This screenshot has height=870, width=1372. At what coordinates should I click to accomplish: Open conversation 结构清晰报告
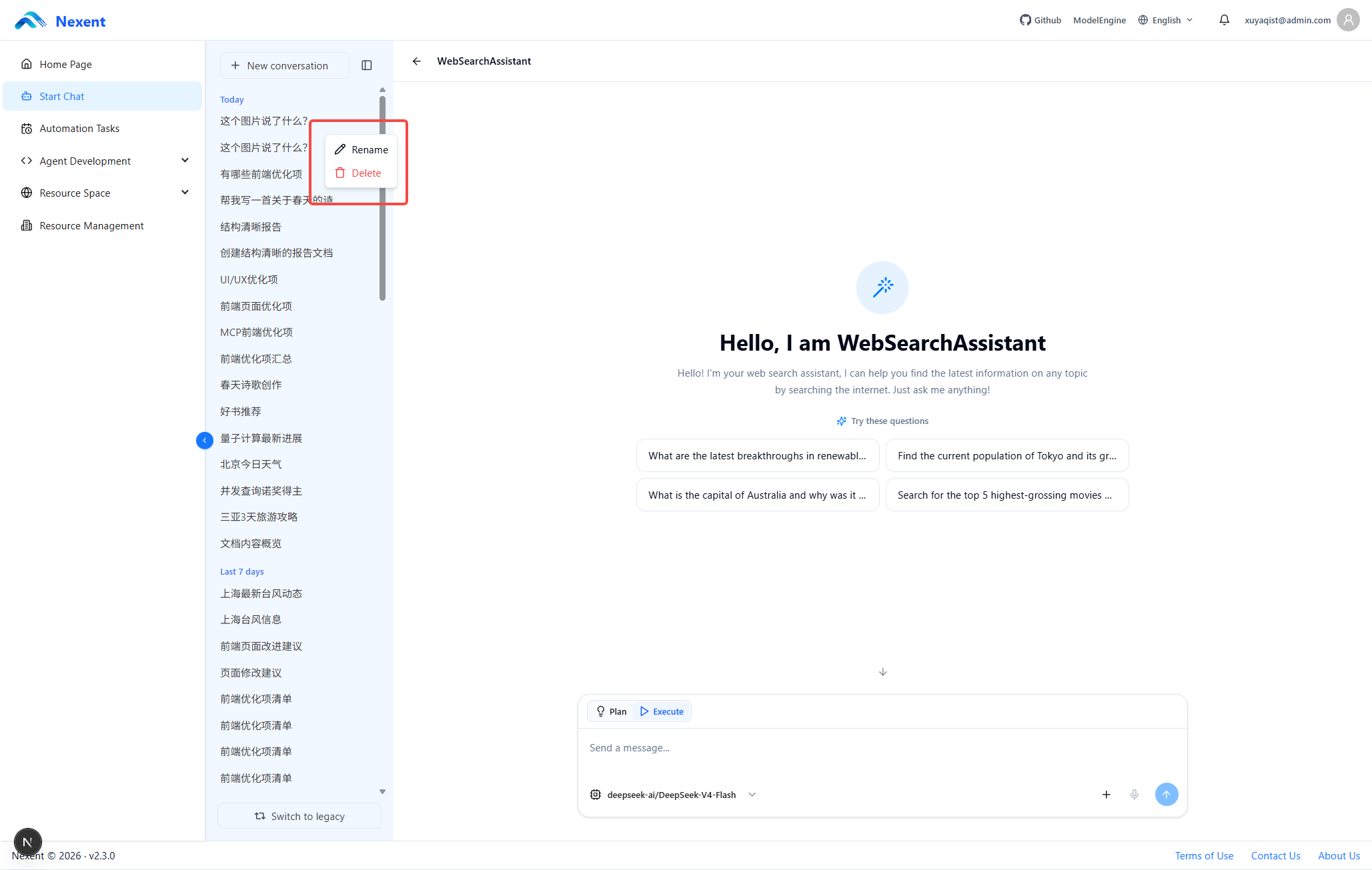coord(251,227)
